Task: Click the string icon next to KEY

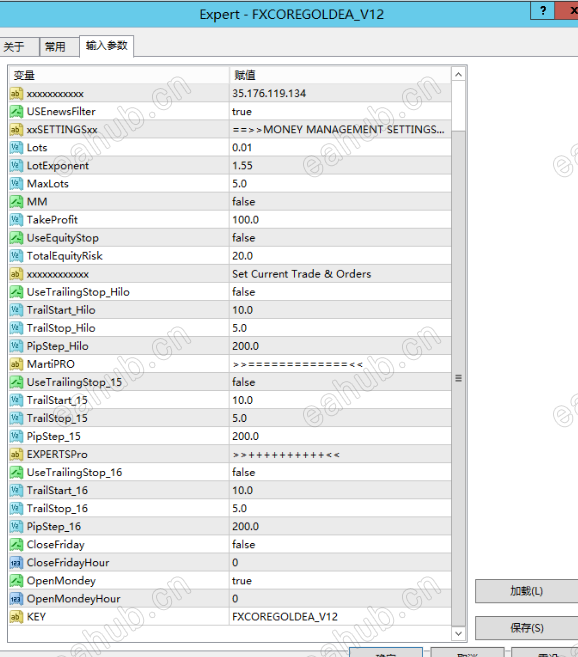Action: [16, 616]
